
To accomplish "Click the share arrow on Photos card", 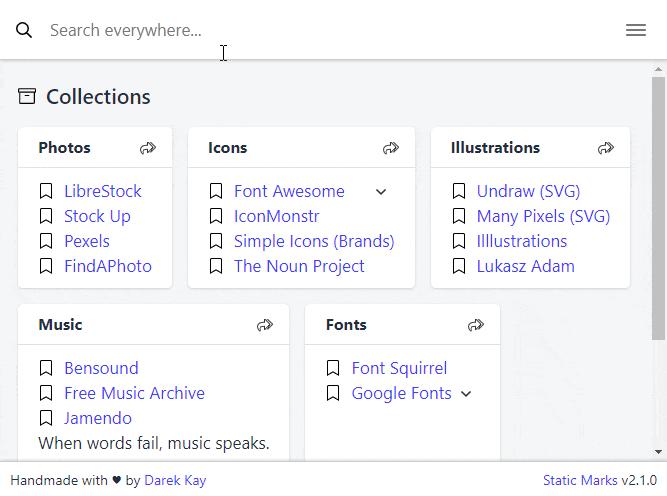I will point(148,148).
